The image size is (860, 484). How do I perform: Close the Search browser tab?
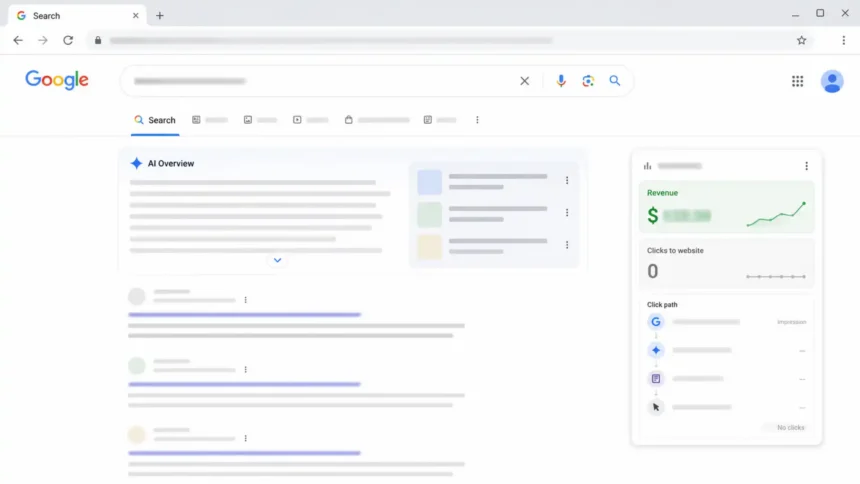135,16
